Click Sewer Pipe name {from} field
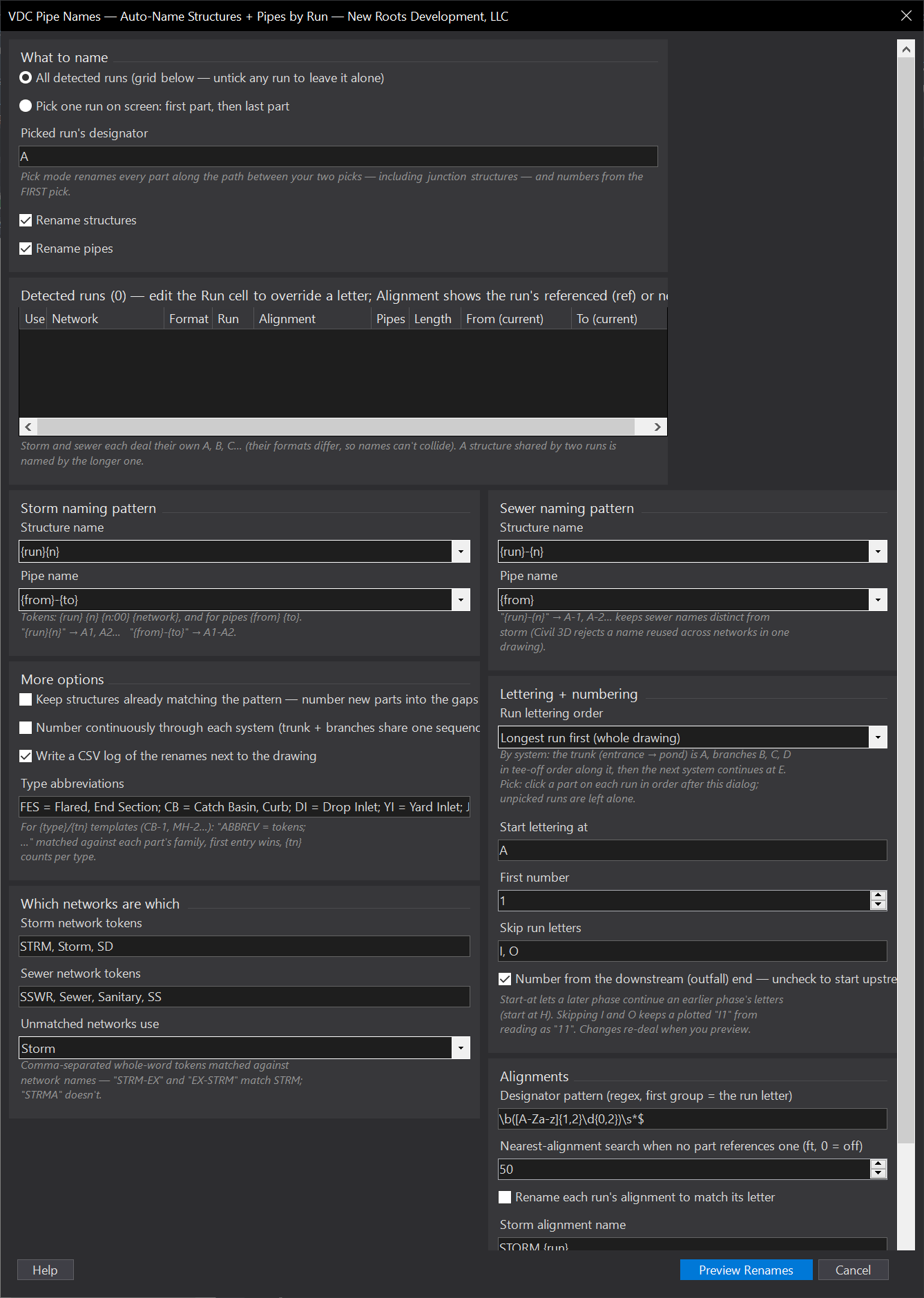 [684, 600]
